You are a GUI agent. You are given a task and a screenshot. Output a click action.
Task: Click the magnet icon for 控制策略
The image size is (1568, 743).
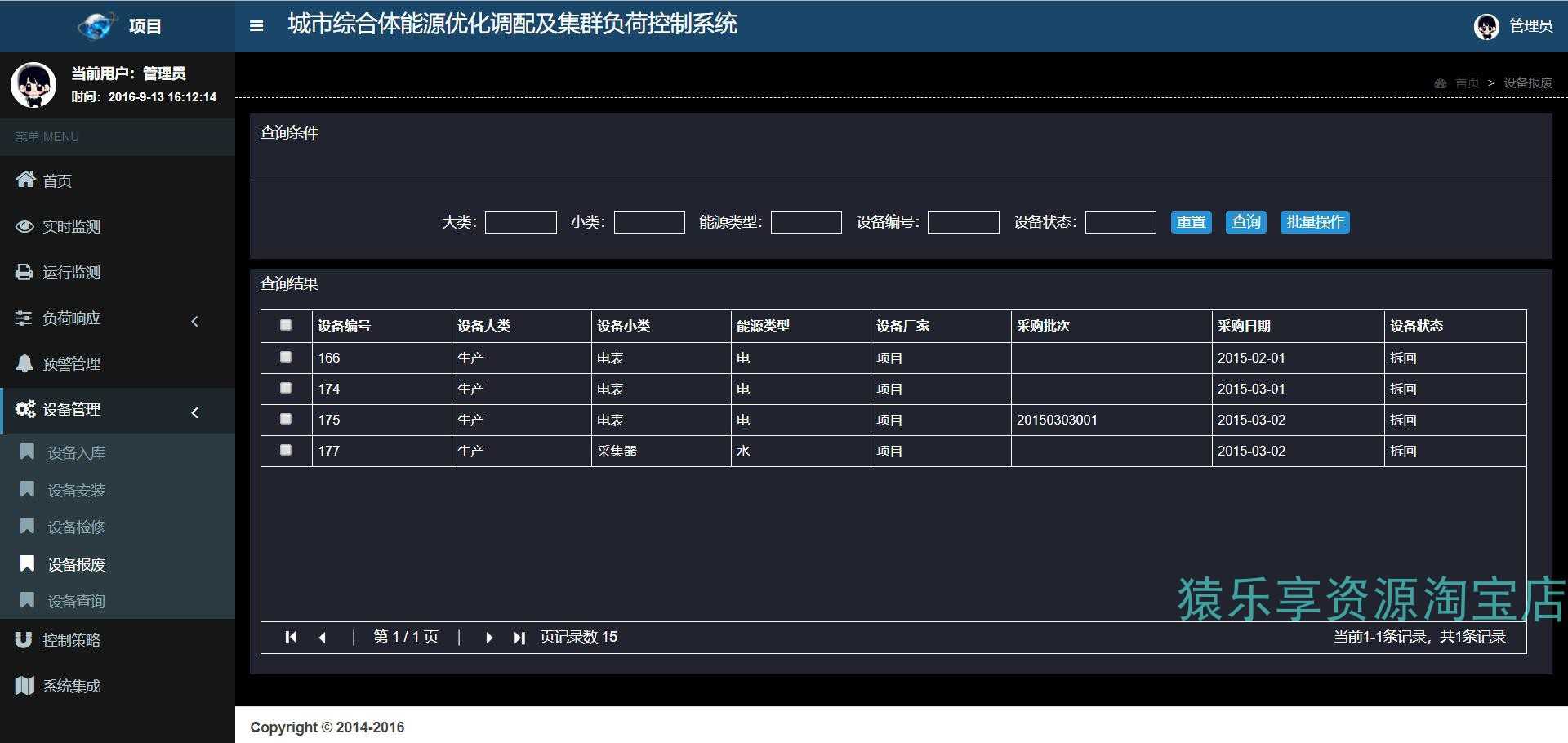click(24, 640)
